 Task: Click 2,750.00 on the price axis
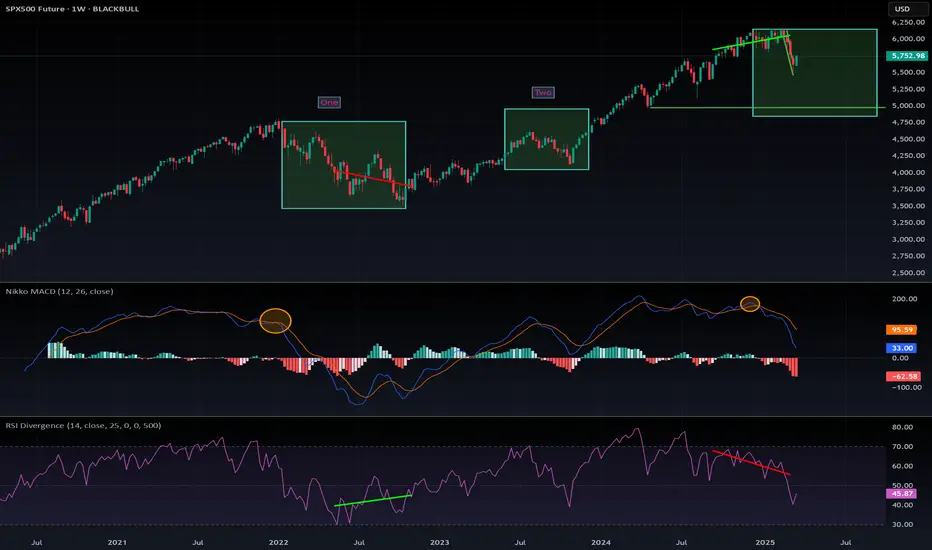click(908, 256)
